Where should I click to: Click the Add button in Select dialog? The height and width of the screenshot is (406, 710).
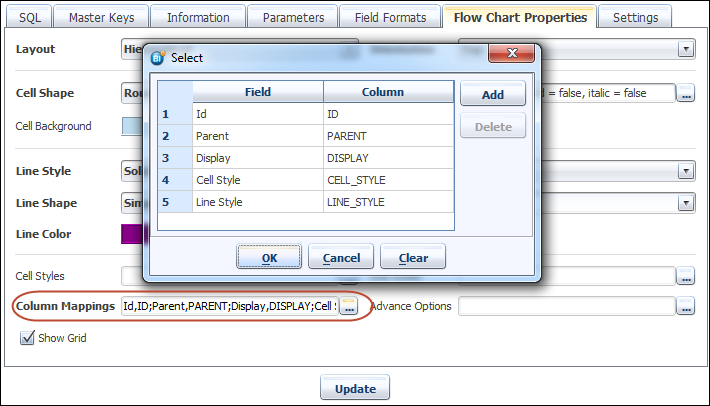pos(492,94)
